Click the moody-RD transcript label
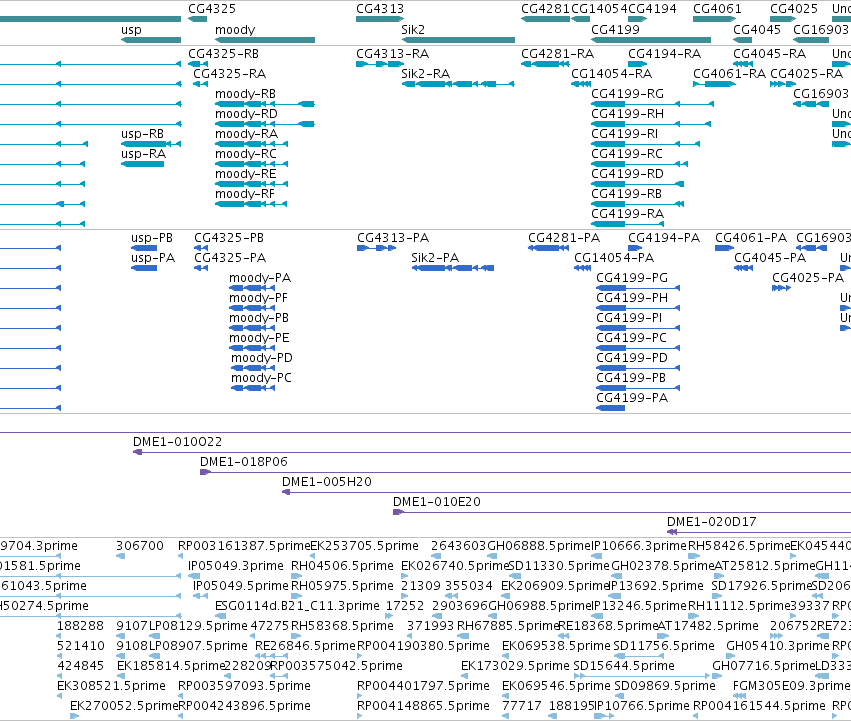The height and width of the screenshot is (721, 851). 246,114
